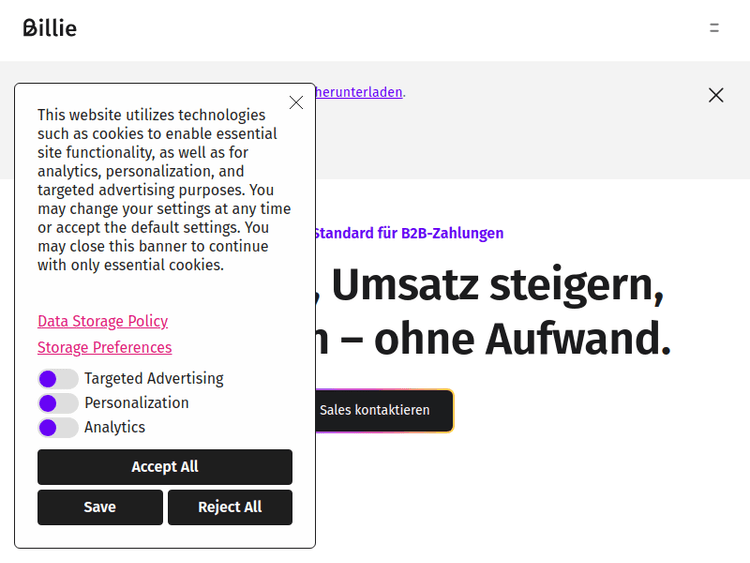This screenshot has height=563, width=750.
Task: Click the Billie logo
Action: pos(50,28)
